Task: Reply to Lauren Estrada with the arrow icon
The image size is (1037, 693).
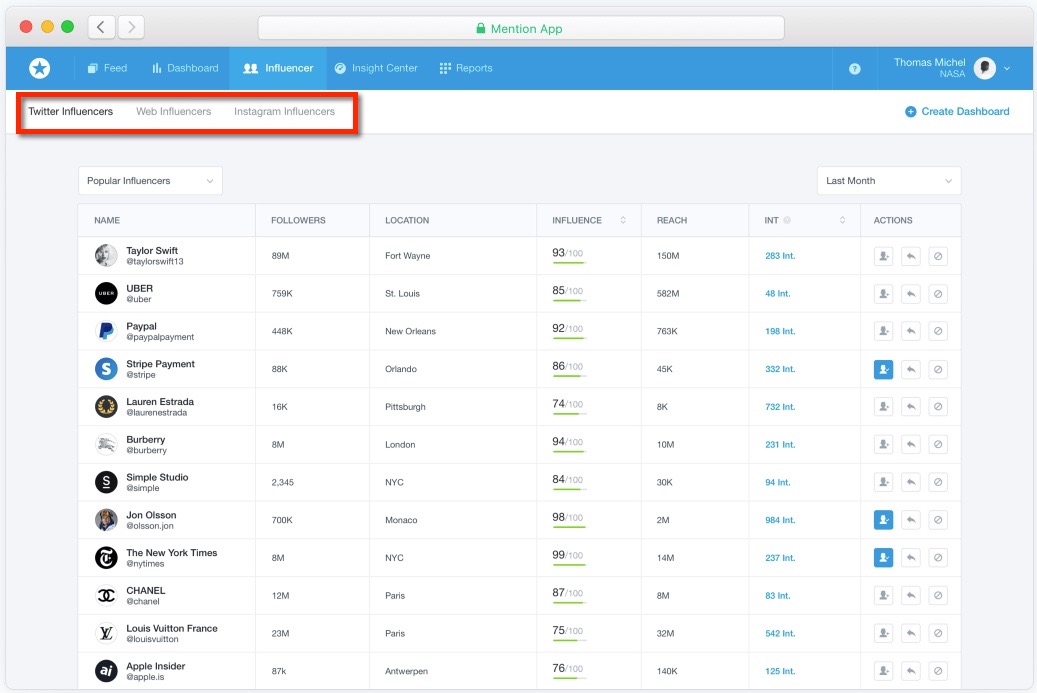Action: 911,407
